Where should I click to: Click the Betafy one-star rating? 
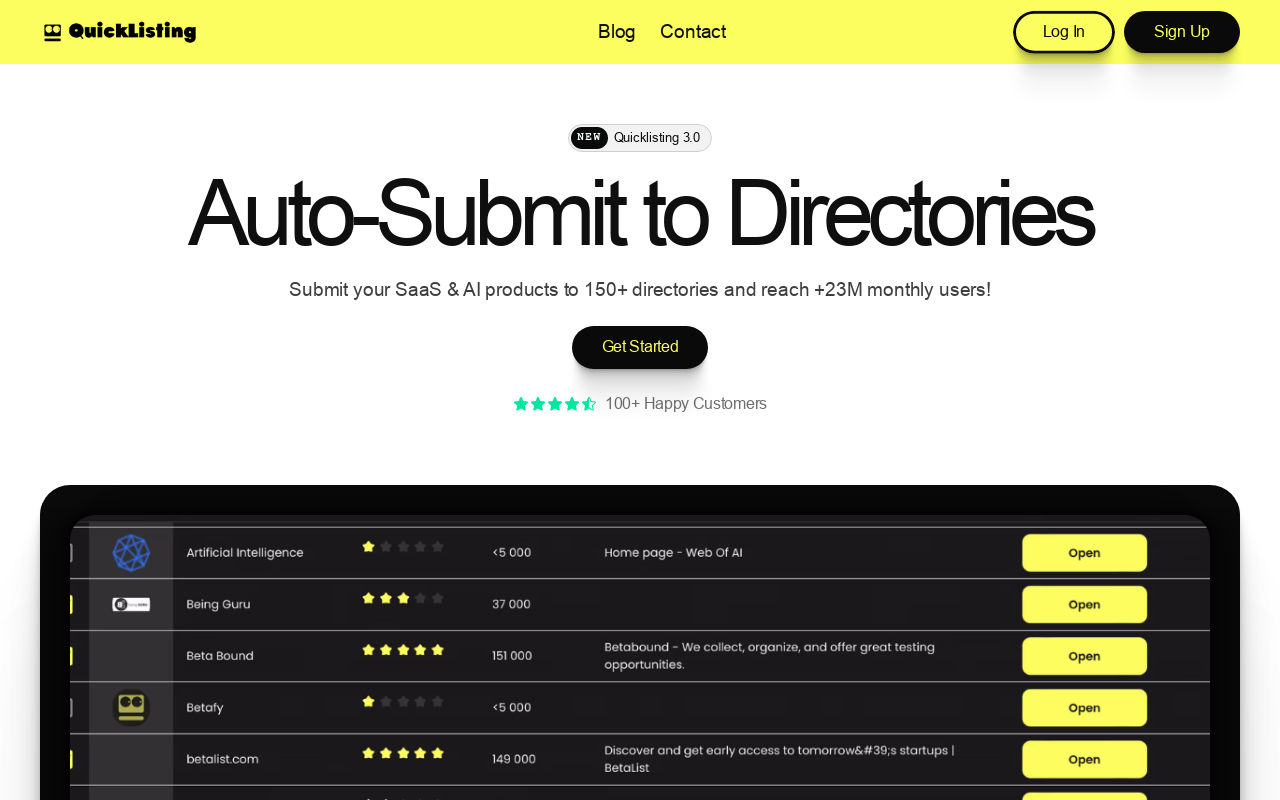403,702
